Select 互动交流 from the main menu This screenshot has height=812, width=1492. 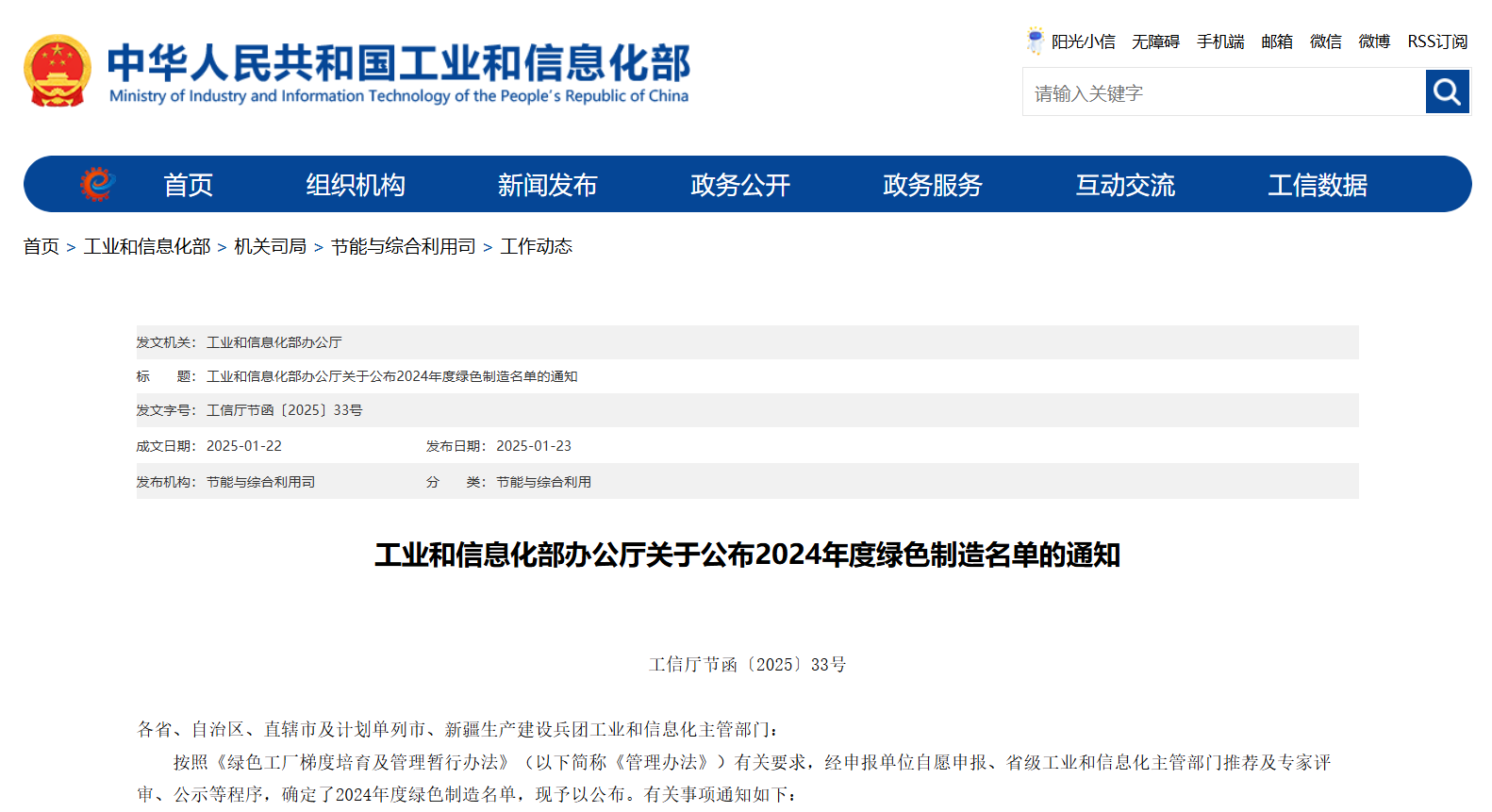(x=1124, y=185)
